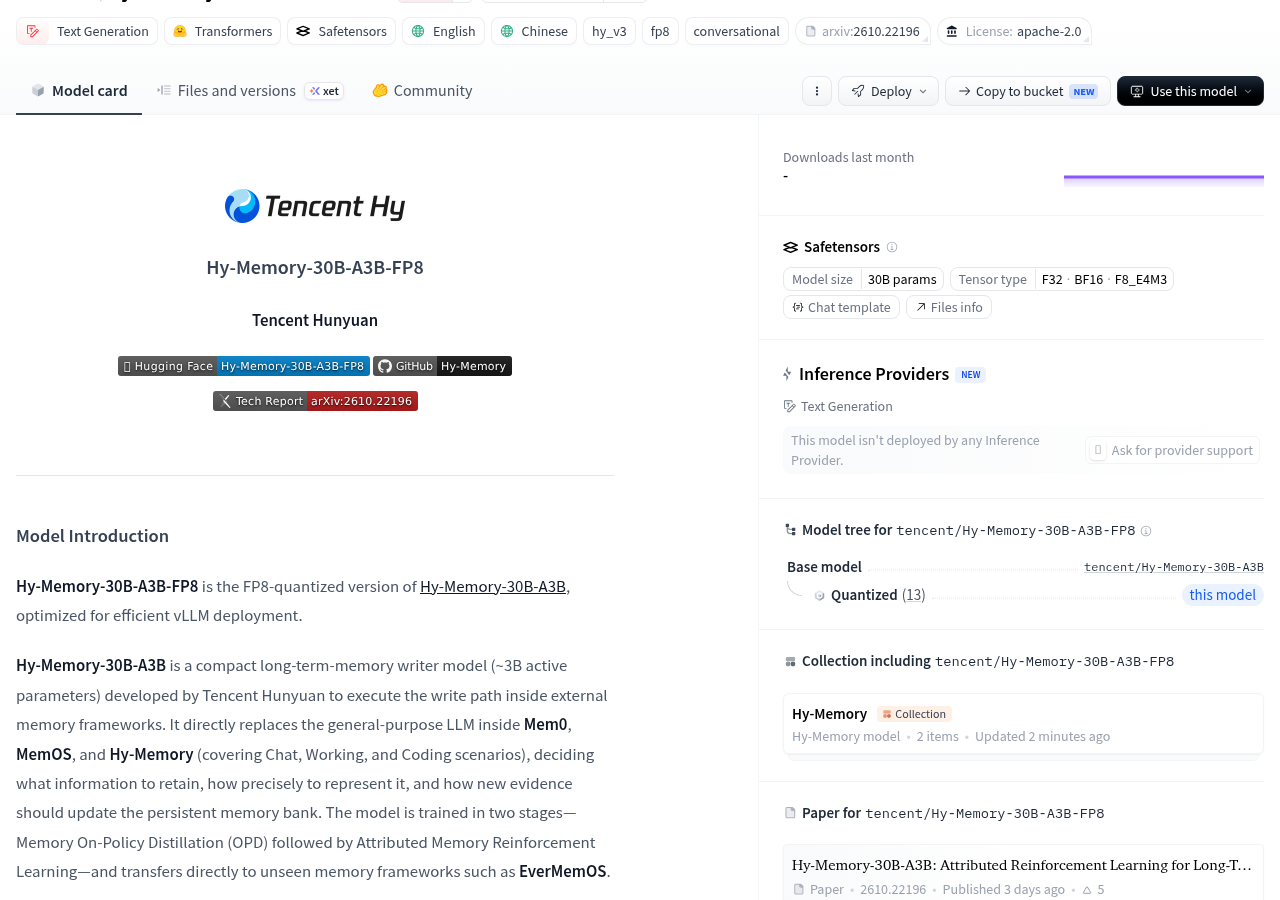Click the Safetensors tag icon
The image size is (1280, 900).
pyautogui.click(x=303, y=31)
